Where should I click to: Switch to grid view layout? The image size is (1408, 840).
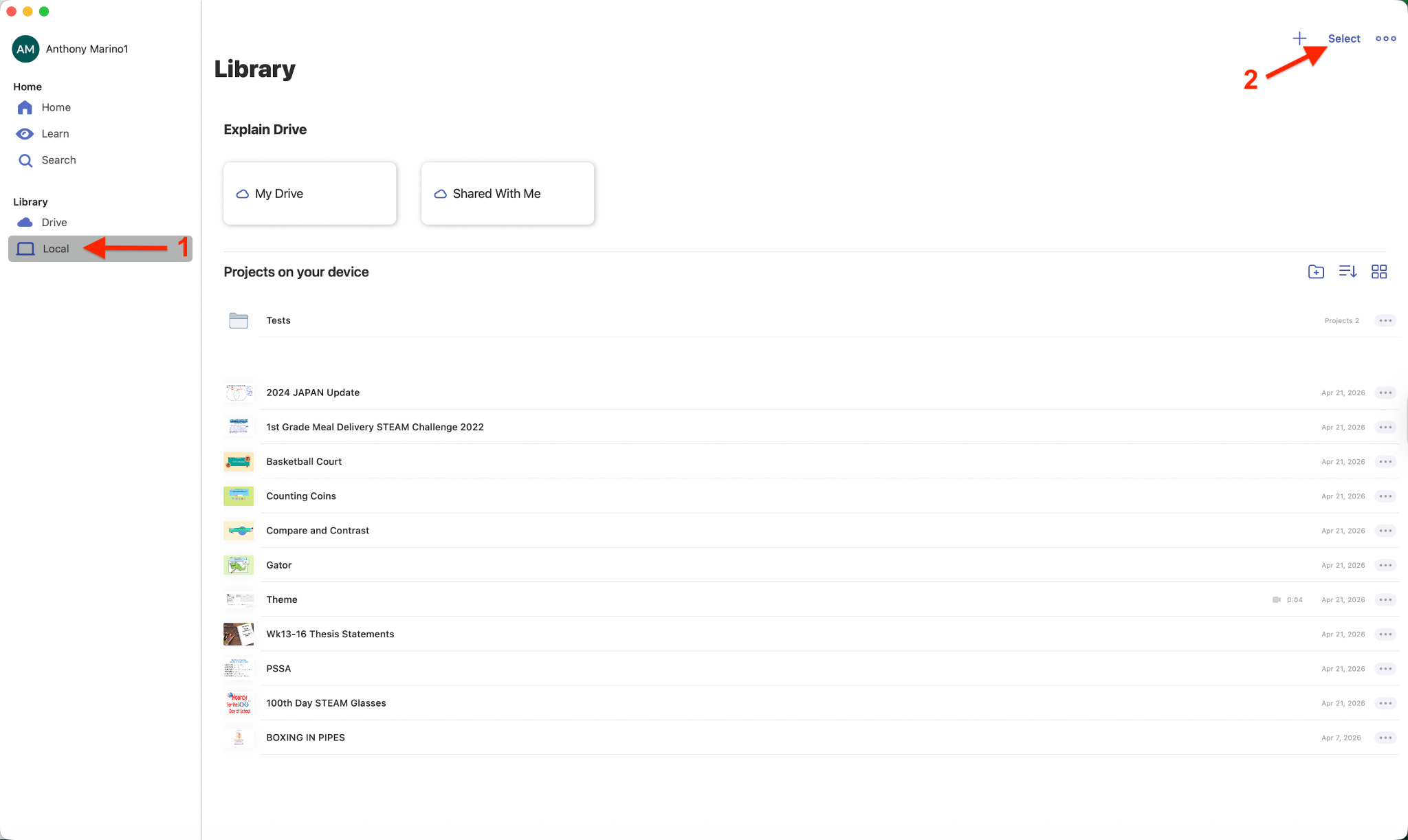pyautogui.click(x=1379, y=272)
